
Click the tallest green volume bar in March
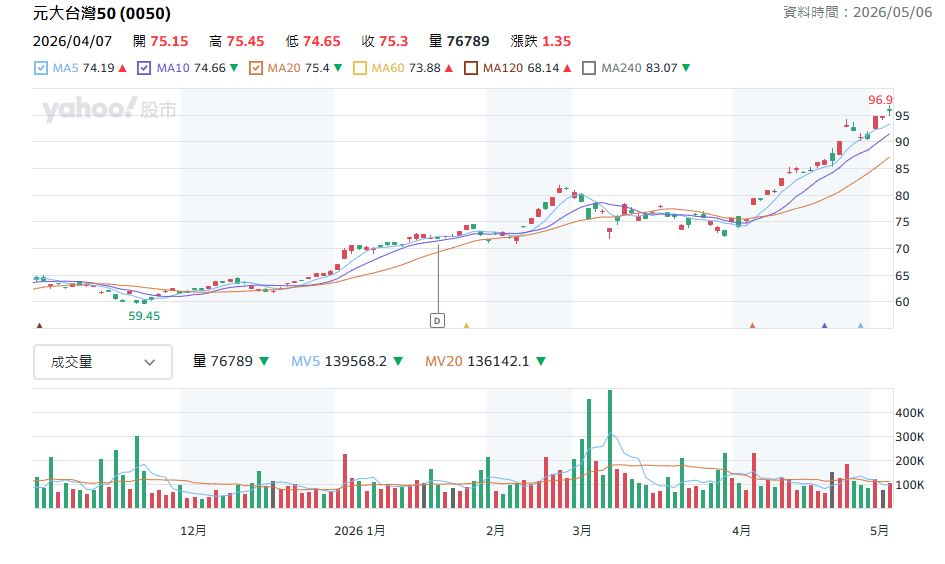[610, 449]
